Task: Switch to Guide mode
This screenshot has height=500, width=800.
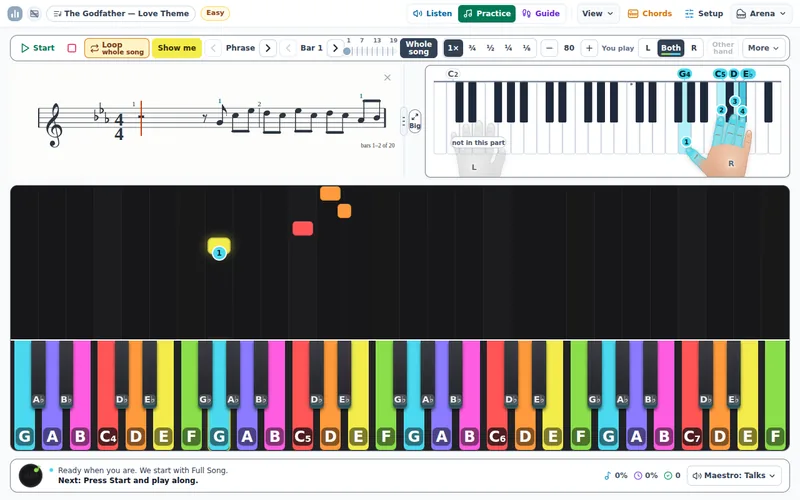Action: pyautogui.click(x=541, y=13)
